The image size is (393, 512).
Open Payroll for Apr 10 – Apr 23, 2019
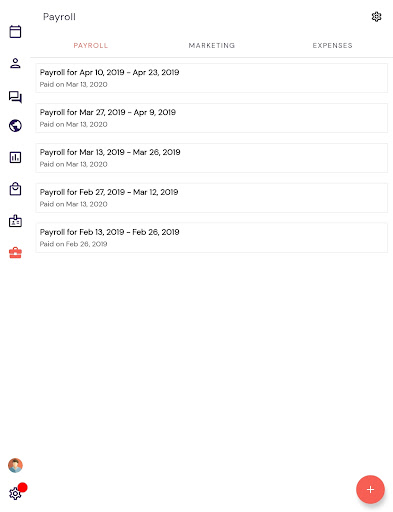click(x=212, y=78)
